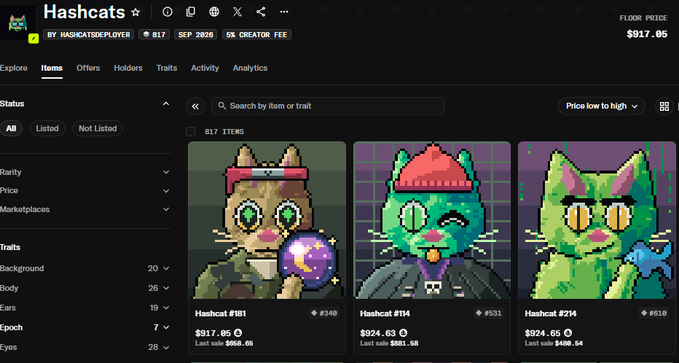This screenshot has width=679, height=363.
Task: Open the Analytics tab
Action: click(250, 68)
